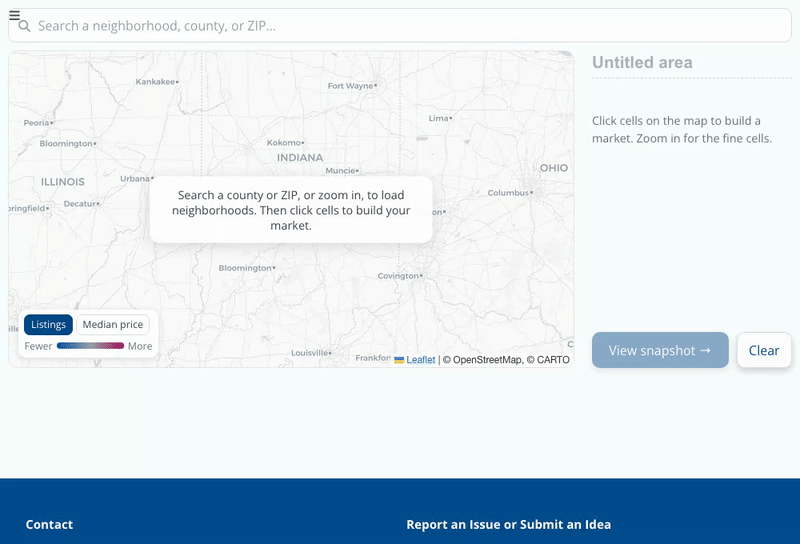Click the search magnifier icon

pyautogui.click(x=24, y=26)
